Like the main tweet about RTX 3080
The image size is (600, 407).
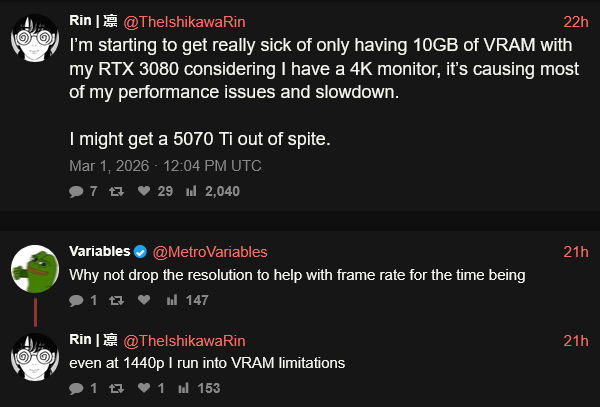[x=145, y=191]
